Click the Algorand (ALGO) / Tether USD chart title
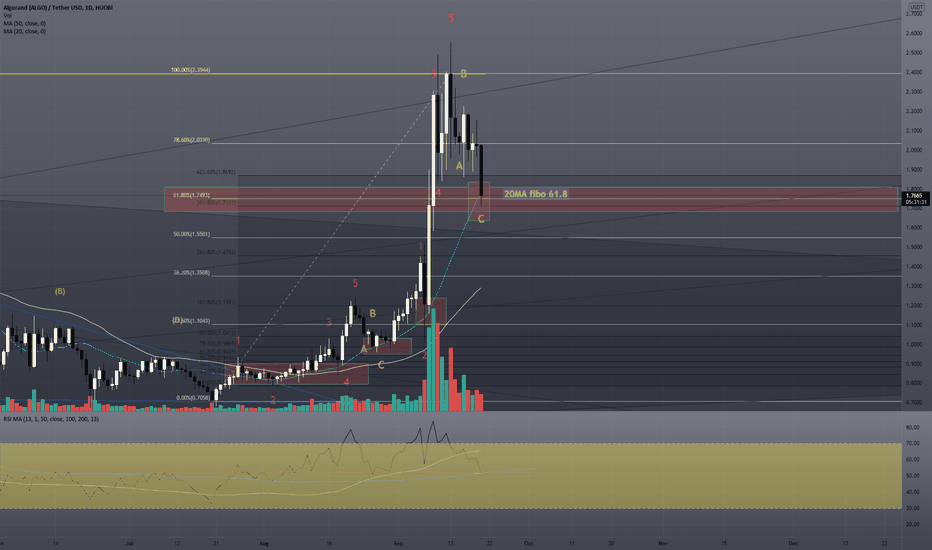The height and width of the screenshot is (550, 932). coord(58,8)
